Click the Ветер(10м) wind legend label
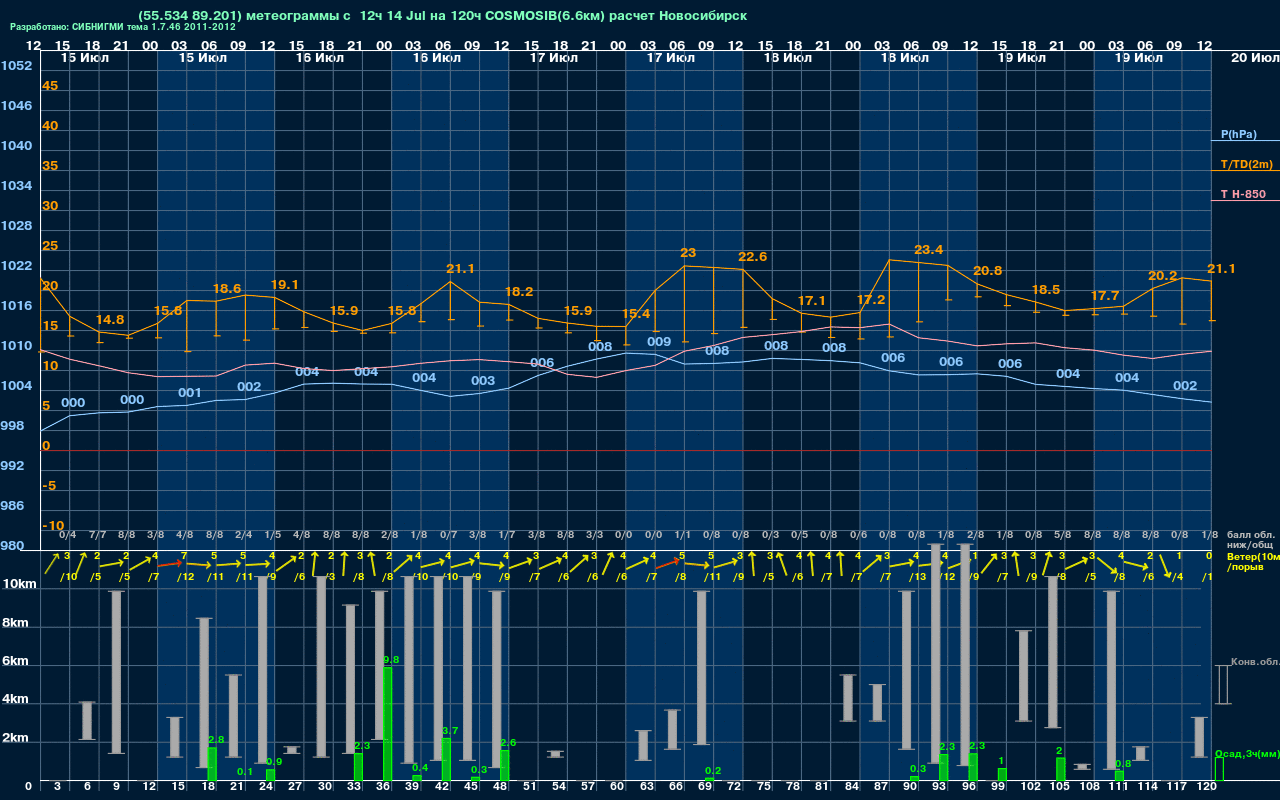 [1252, 556]
